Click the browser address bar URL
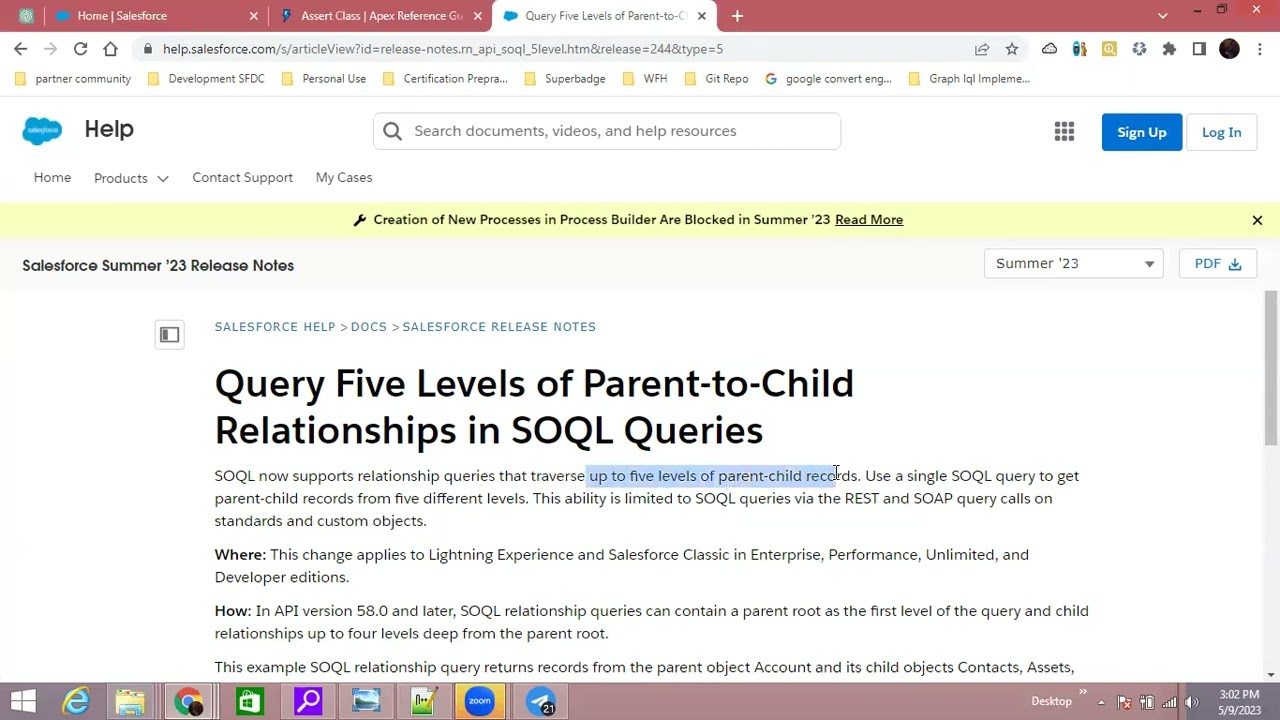The width and height of the screenshot is (1280, 720). (x=443, y=49)
